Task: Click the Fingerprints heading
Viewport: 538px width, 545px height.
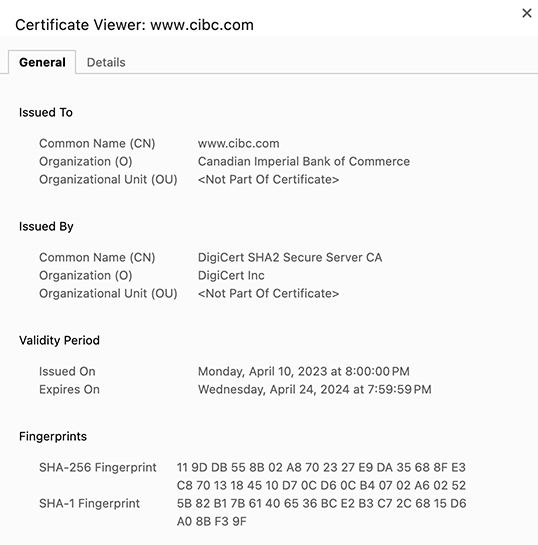Action: click(53, 437)
